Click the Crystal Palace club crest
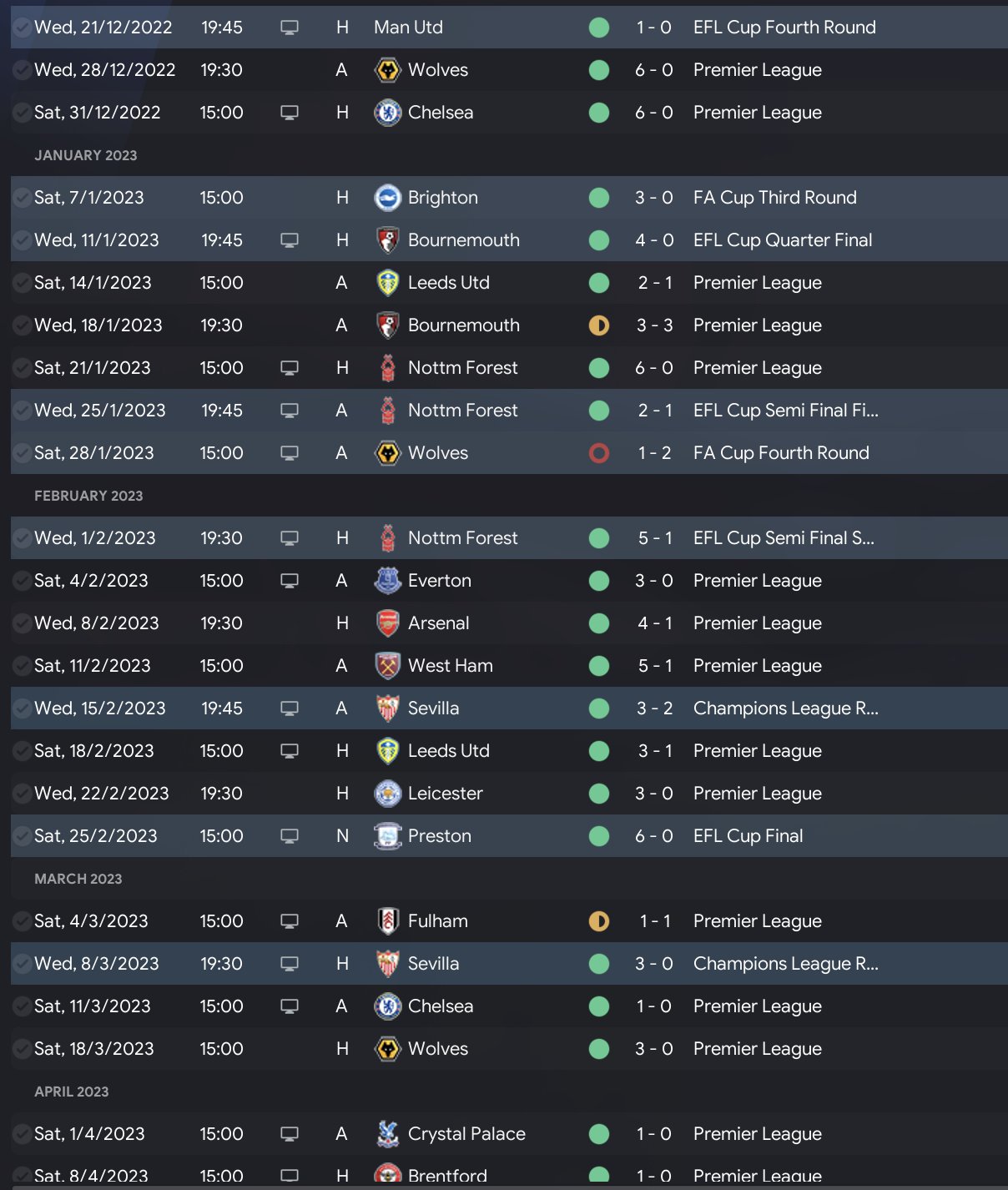Image resolution: width=1008 pixels, height=1190 pixels. (387, 1134)
